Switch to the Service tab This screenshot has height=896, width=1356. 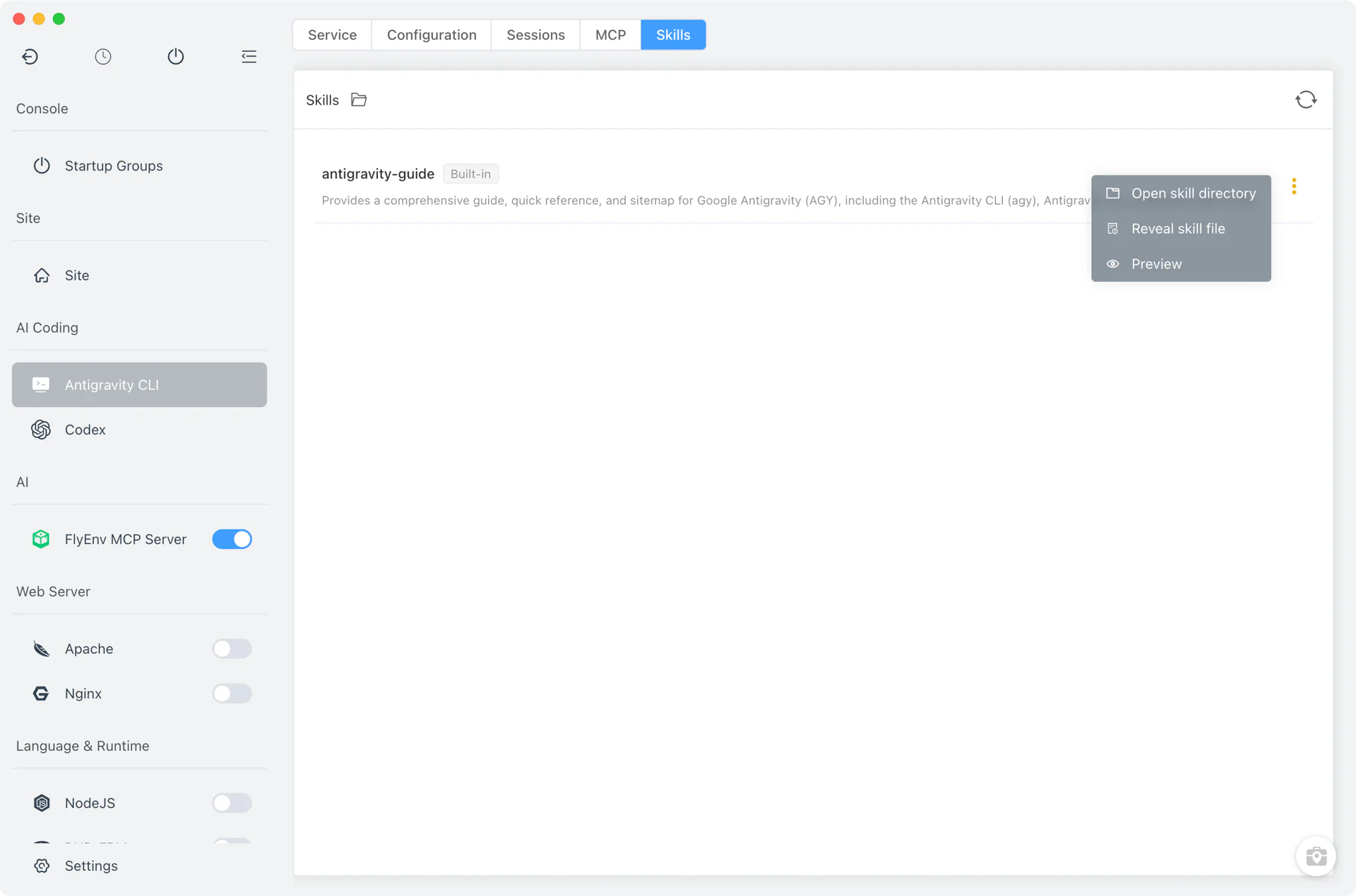pos(332,35)
